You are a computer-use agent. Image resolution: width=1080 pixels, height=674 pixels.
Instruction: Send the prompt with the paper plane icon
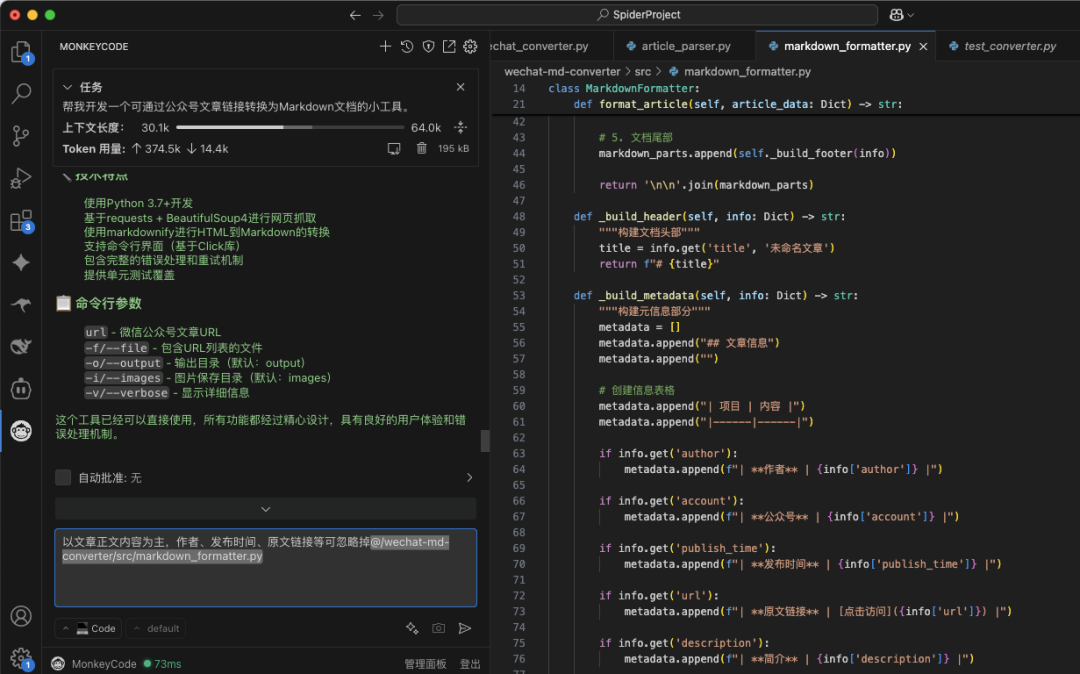pyautogui.click(x=465, y=628)
